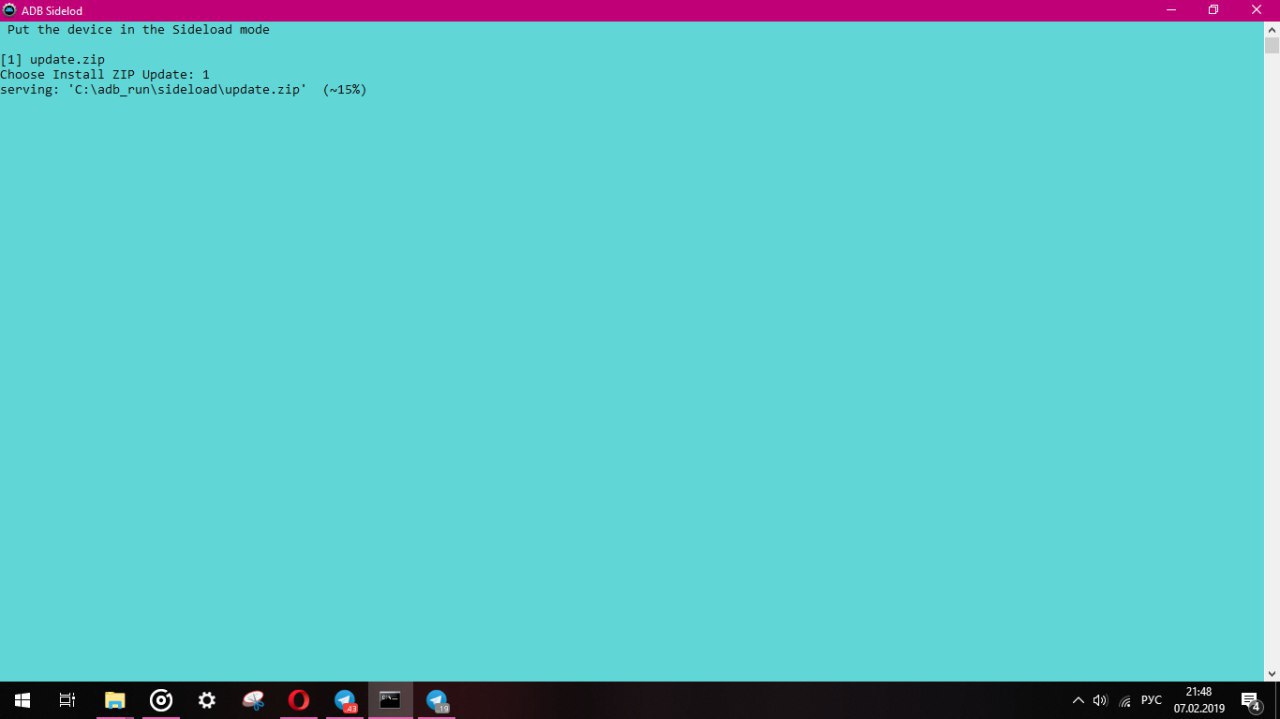1280x719 pixels.
Task: Open Task View in the taskbar
Action: pos(68,700)
